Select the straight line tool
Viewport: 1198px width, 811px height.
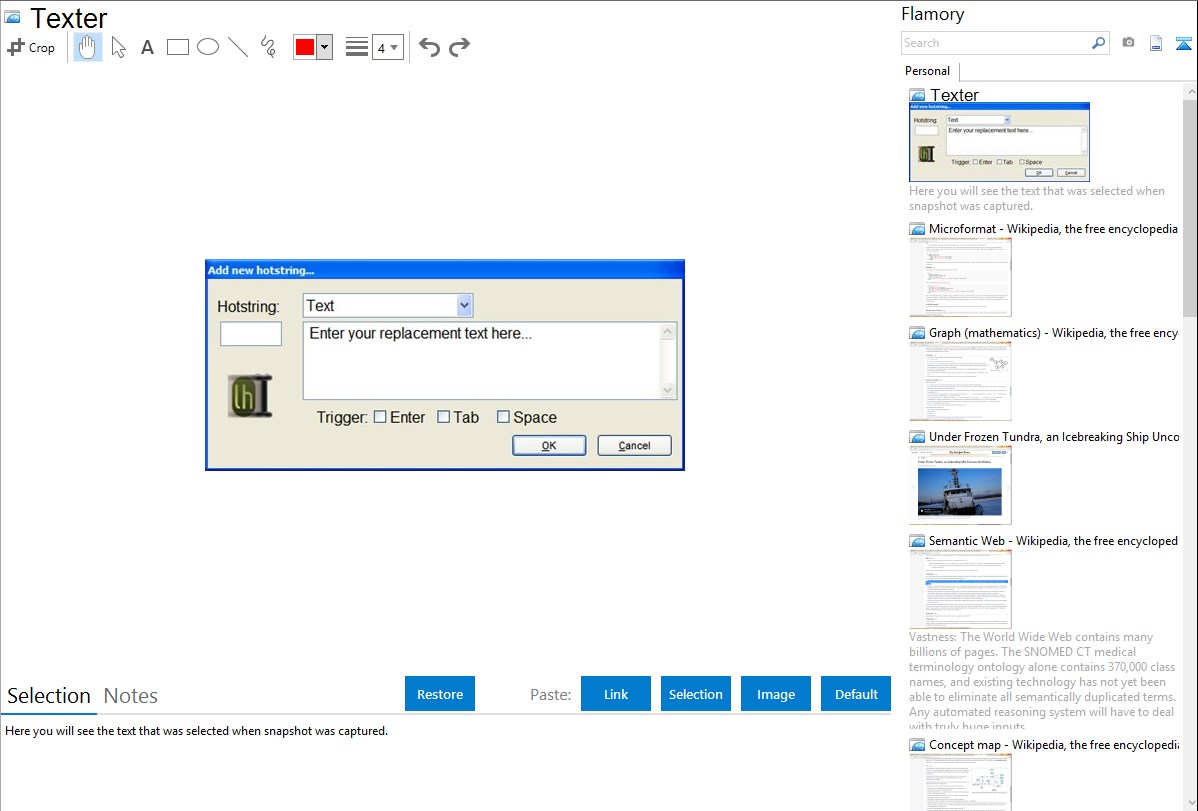pos(238,47)
